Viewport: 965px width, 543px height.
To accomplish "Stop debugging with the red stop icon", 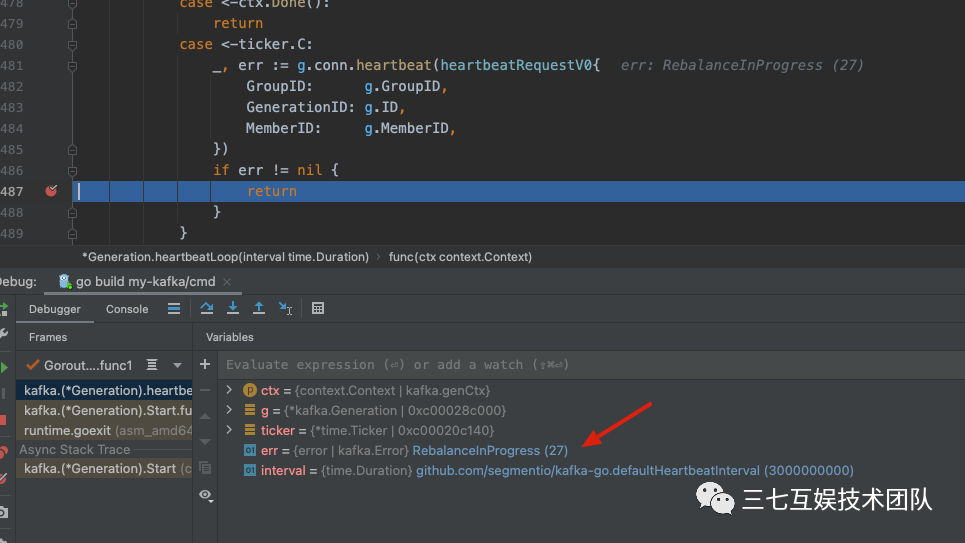I will [x=3, y=420].
